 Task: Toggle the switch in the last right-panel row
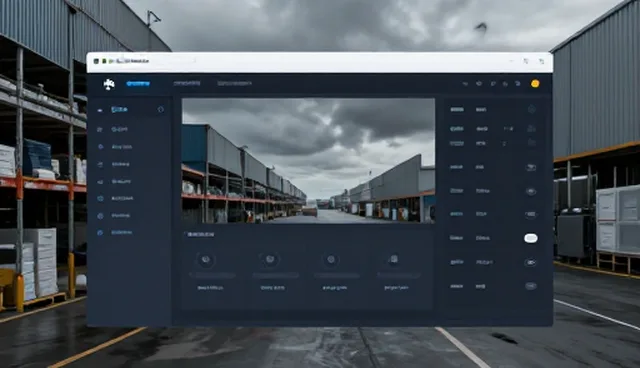coord(531,286)
